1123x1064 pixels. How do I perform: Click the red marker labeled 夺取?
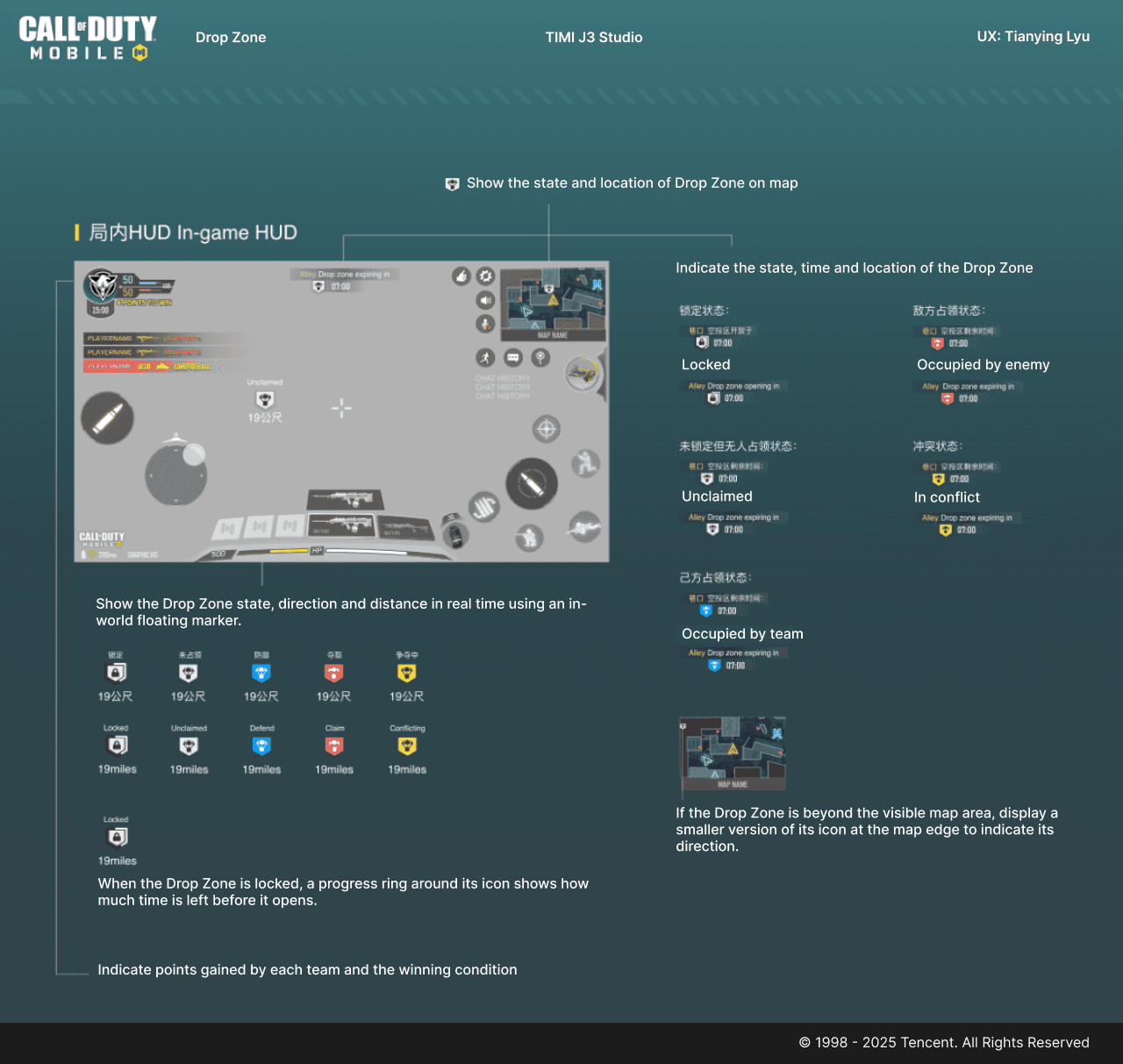334,673
